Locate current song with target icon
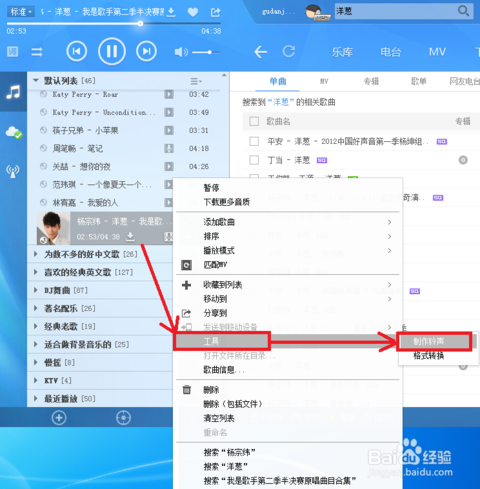 [x=123, y=418]
